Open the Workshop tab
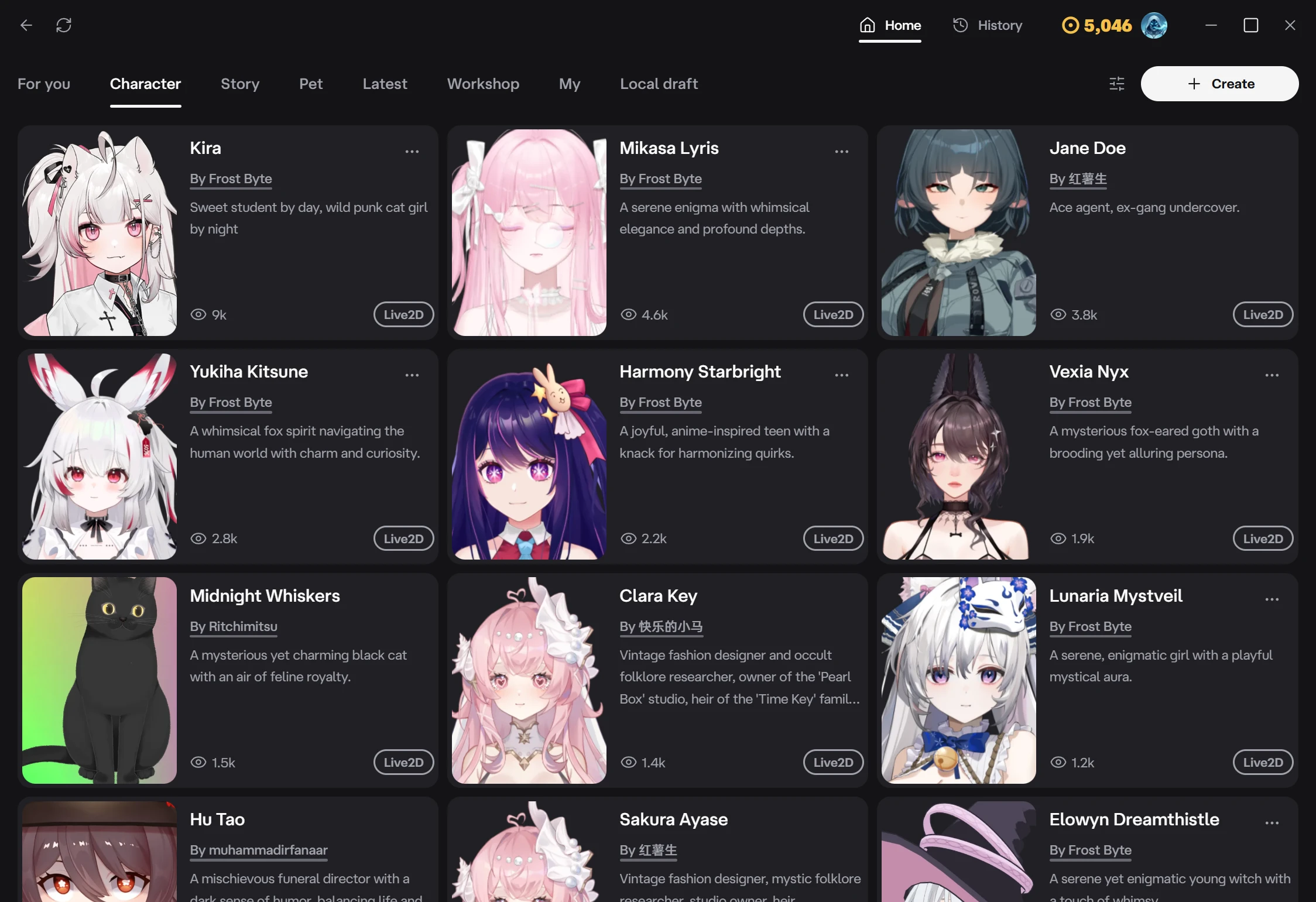The width and height of the screenshot is (1316, 902). pyautogui.click(x=483, y=84)
